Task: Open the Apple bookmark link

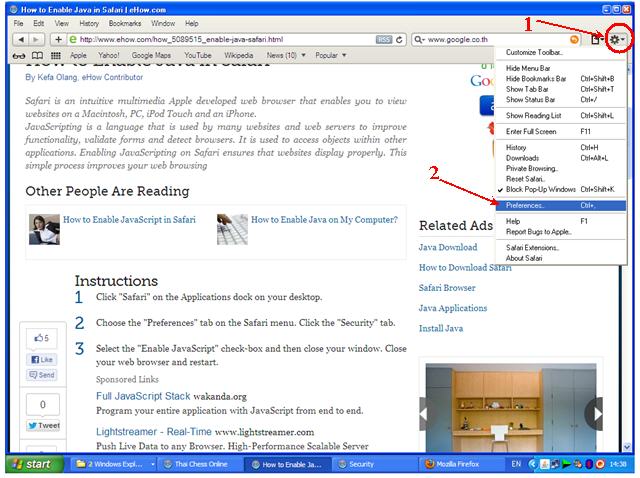Action: [78, 56]
